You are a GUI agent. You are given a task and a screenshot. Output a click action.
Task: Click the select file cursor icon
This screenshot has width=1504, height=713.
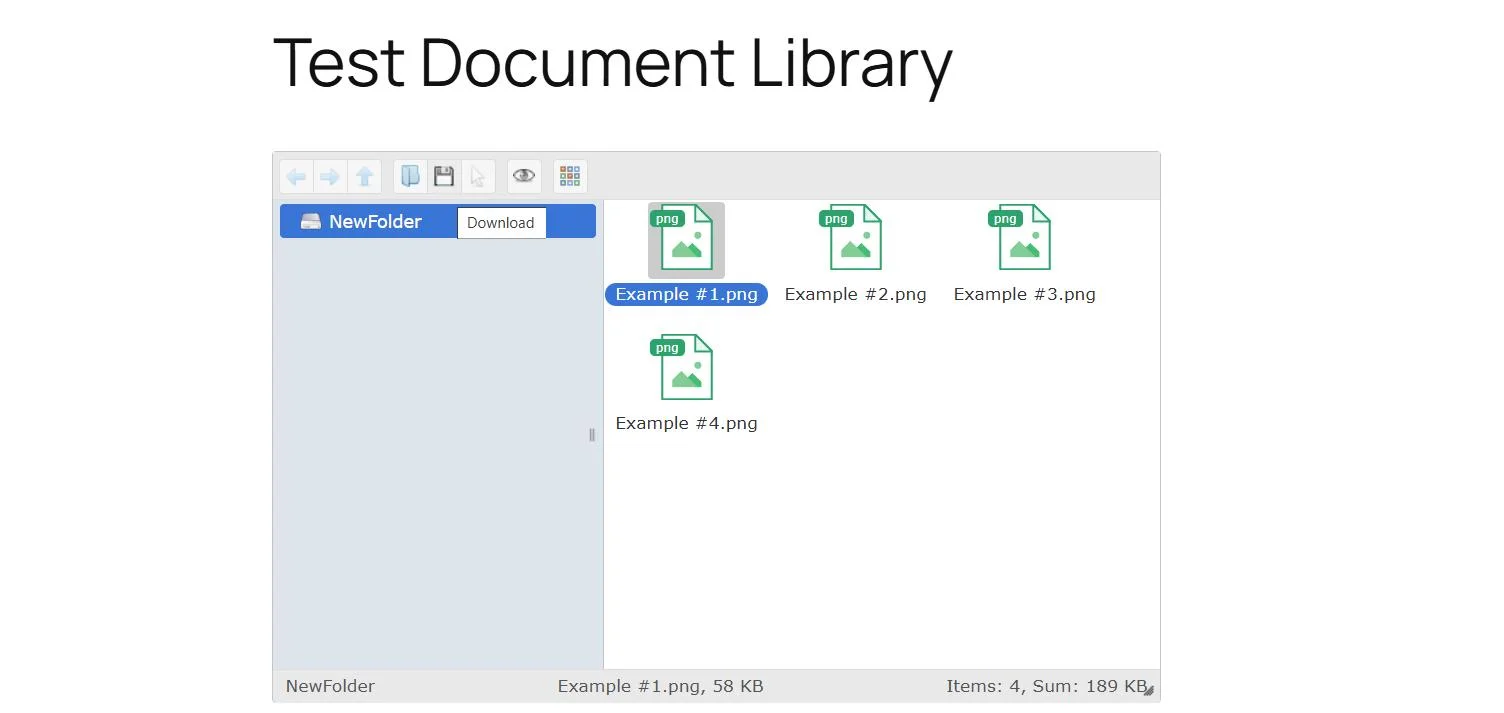tap(478, 177)
